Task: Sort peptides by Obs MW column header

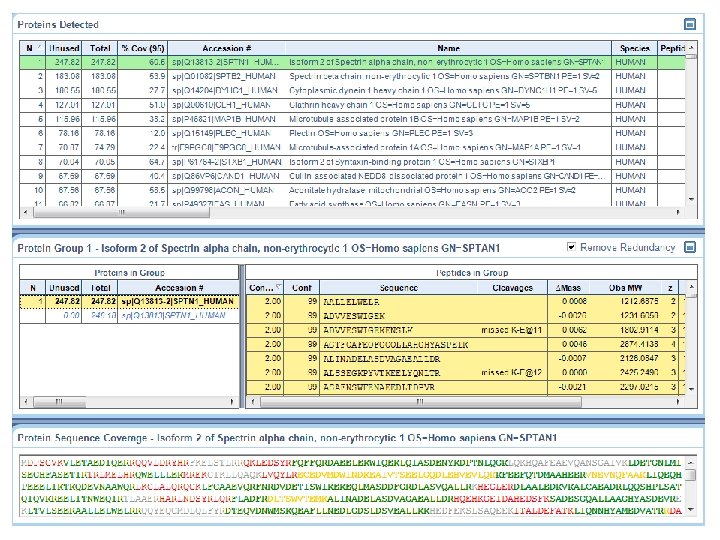Action: click(625, 287)
